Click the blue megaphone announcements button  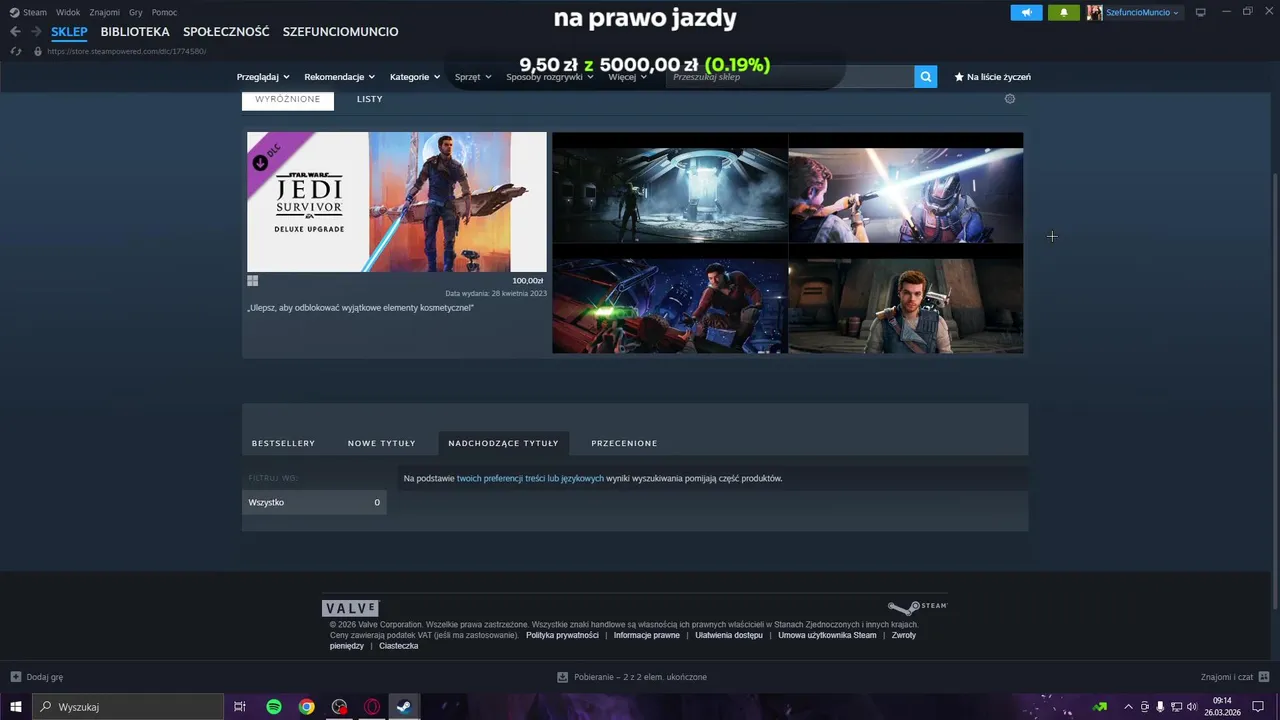coord(1026,12)
